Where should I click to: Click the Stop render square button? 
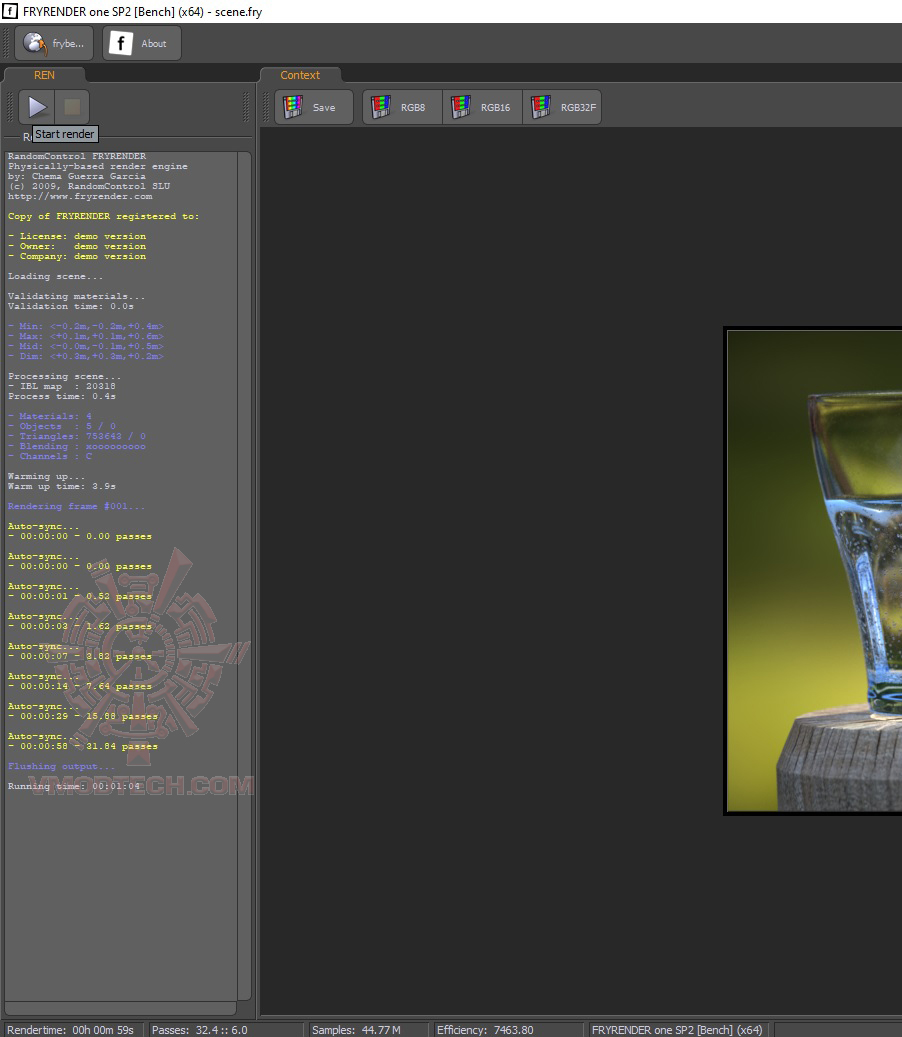72,106
